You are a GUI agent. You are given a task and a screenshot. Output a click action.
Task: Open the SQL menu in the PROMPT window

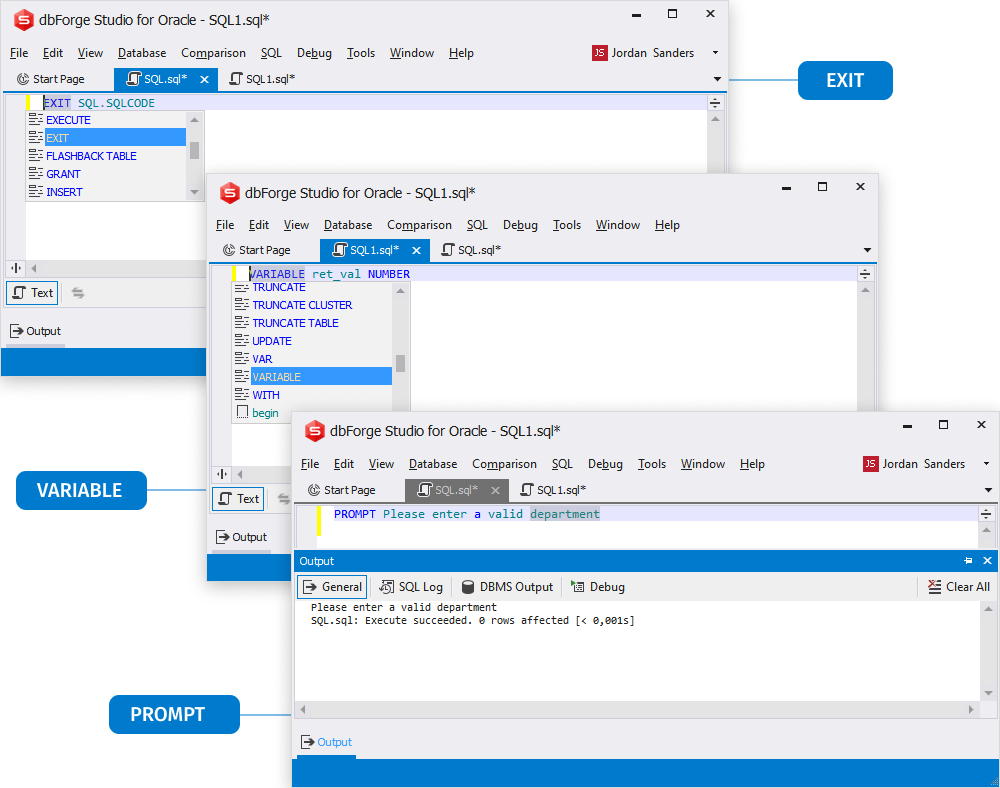coord(562,464)
